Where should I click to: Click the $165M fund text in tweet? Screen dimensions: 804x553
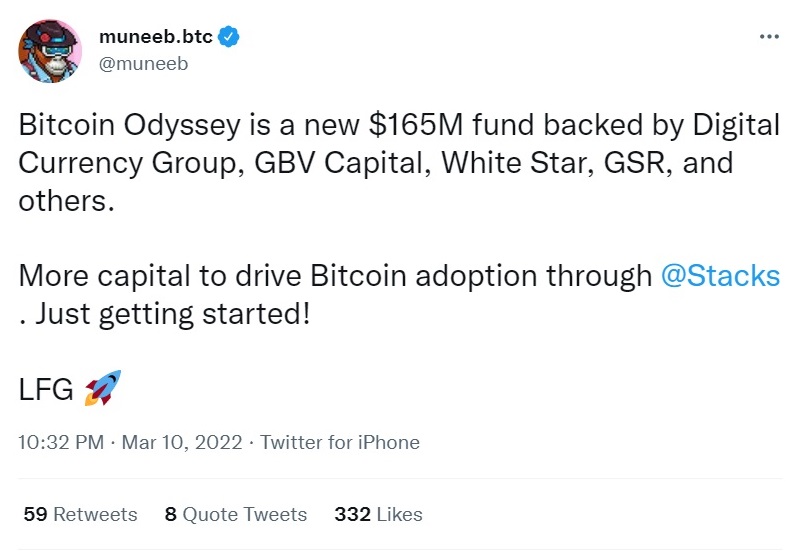(451, 125)
